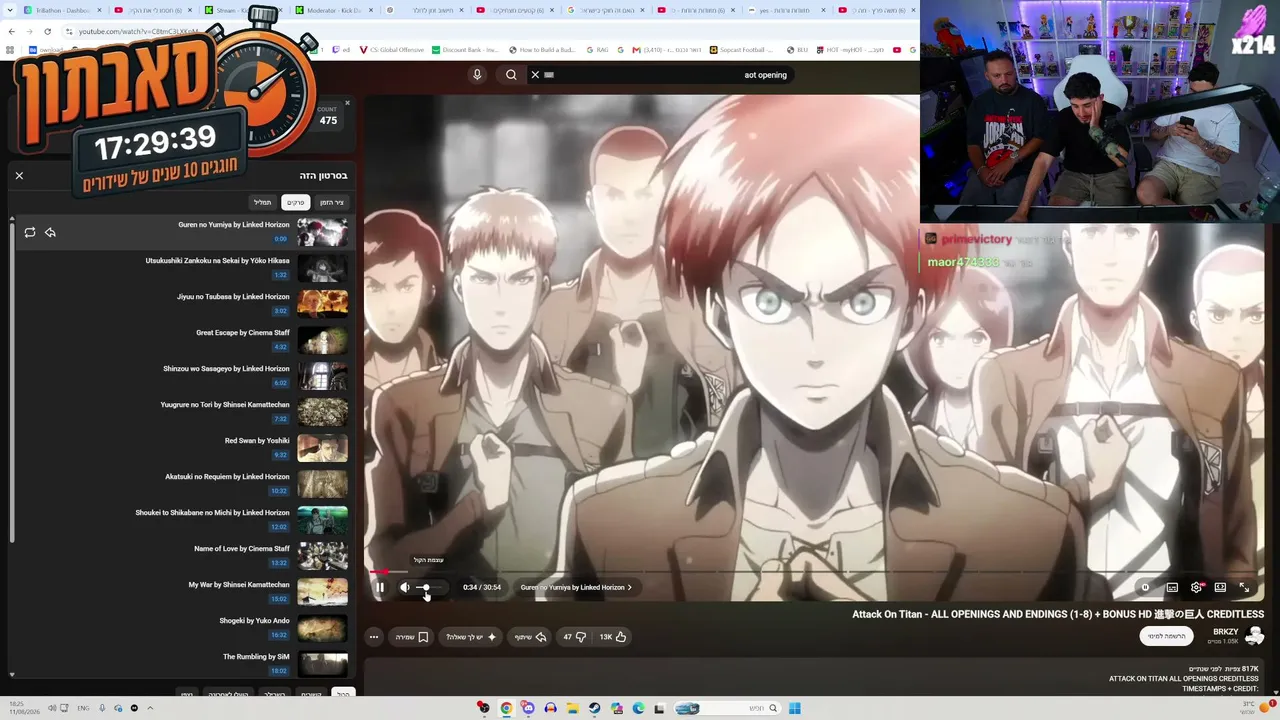This screenshot has height=720, width=1280.
Task: Select the chapters tab in the side panel
Action: pos(295,202)
